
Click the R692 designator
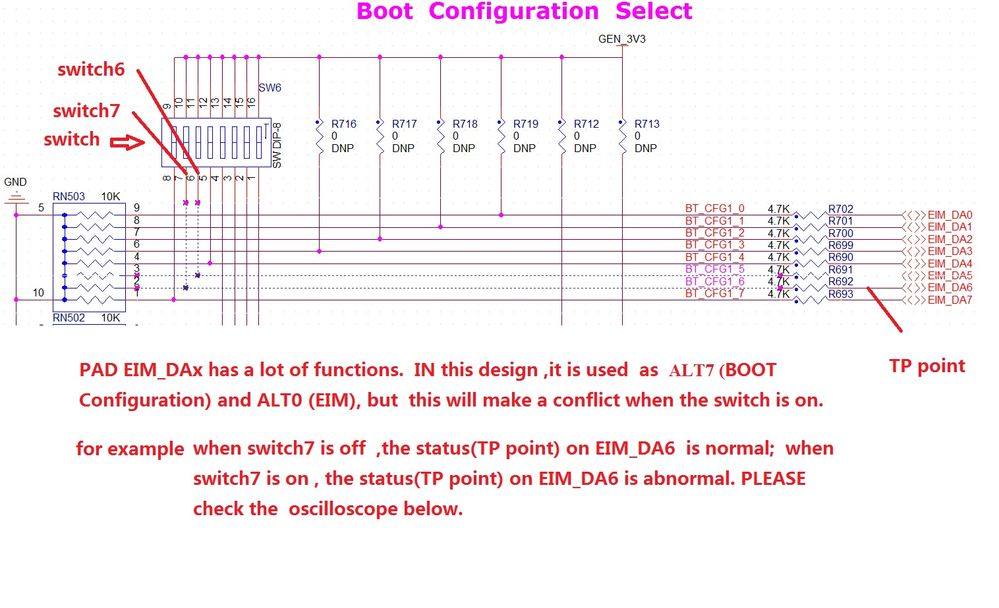pos(840,282)
